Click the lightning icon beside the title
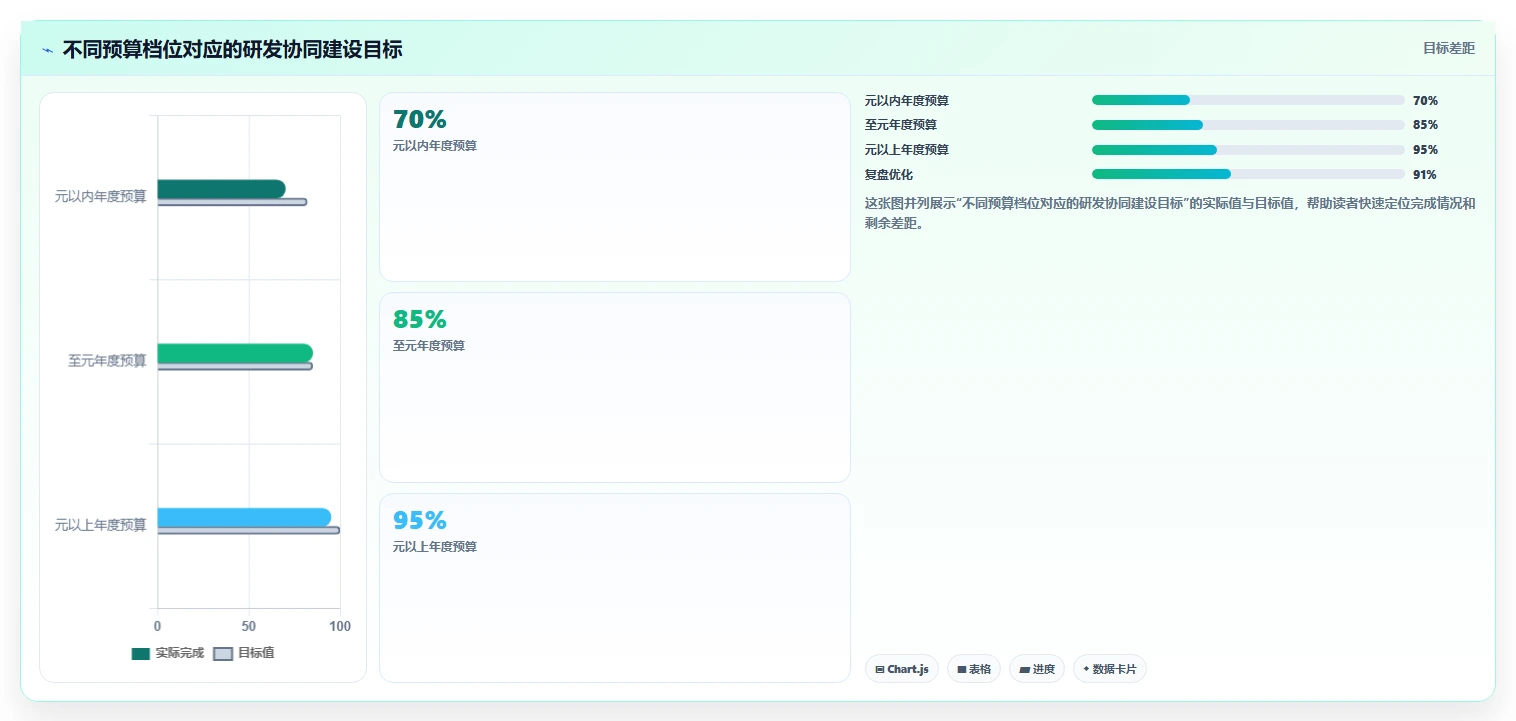 pos(47,50)
